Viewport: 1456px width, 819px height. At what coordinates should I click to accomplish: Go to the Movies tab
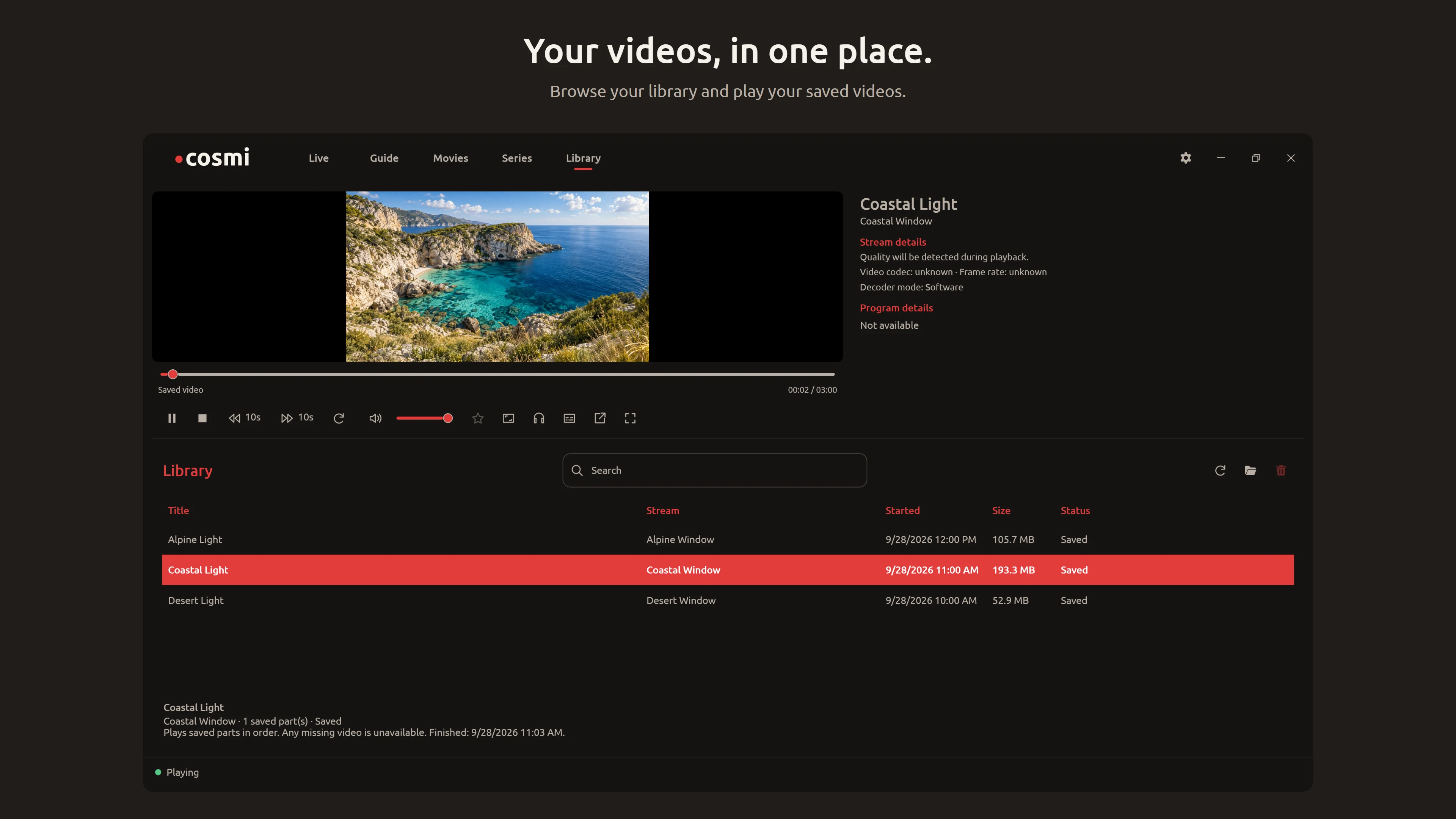tap(450, 158)
